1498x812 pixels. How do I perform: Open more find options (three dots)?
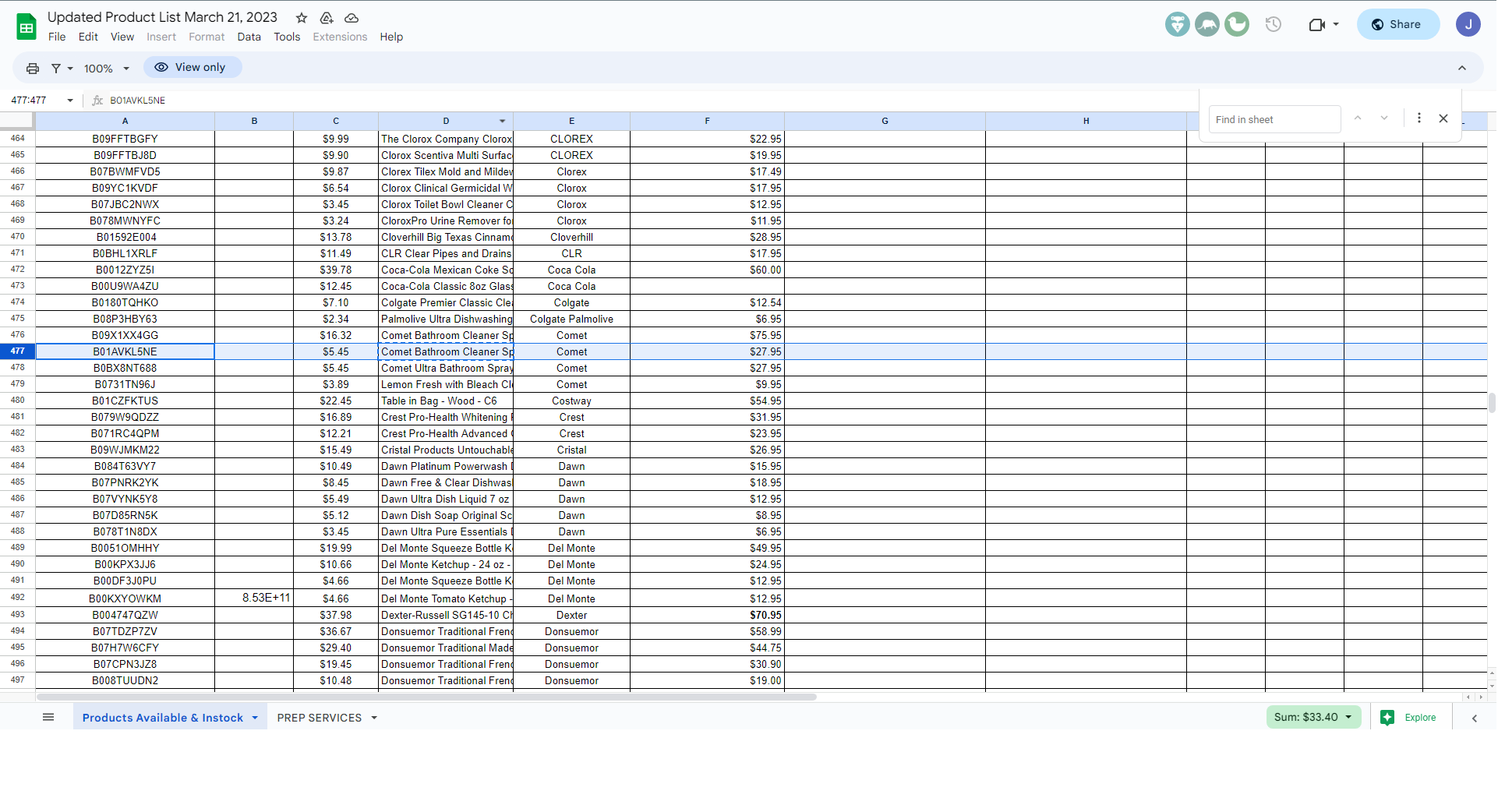[1419, 118]
